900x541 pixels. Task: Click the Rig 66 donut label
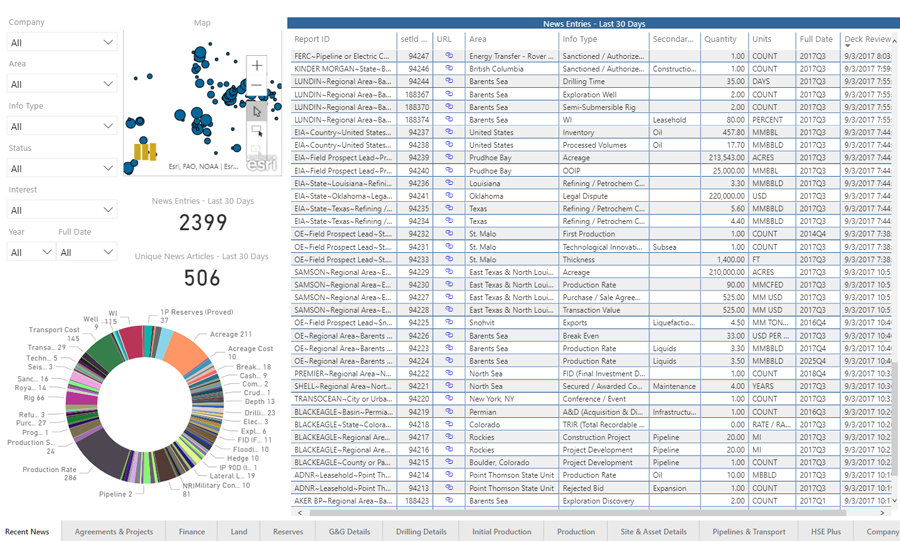point(33,398)
